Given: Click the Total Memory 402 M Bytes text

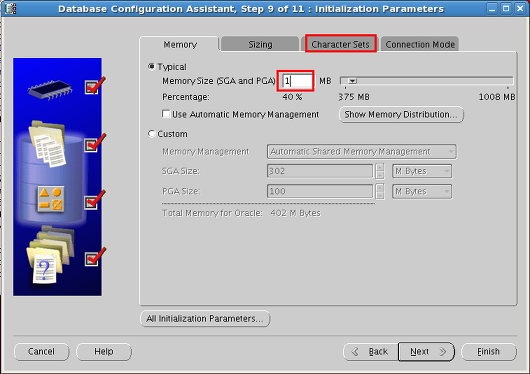Looking at the screenshot, I should [x=241, y=213].
